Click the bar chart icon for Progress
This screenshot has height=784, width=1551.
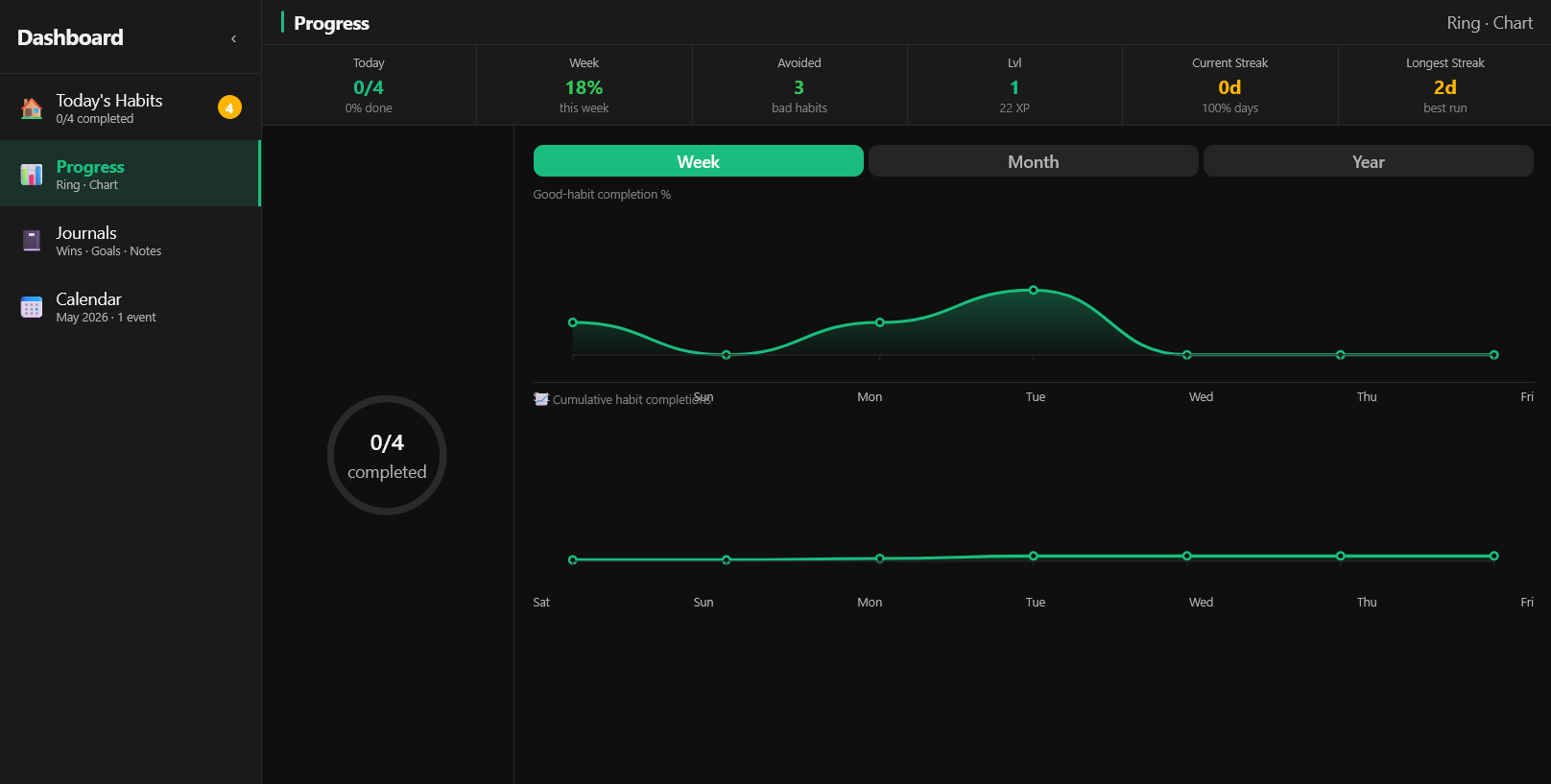point(32,175)
